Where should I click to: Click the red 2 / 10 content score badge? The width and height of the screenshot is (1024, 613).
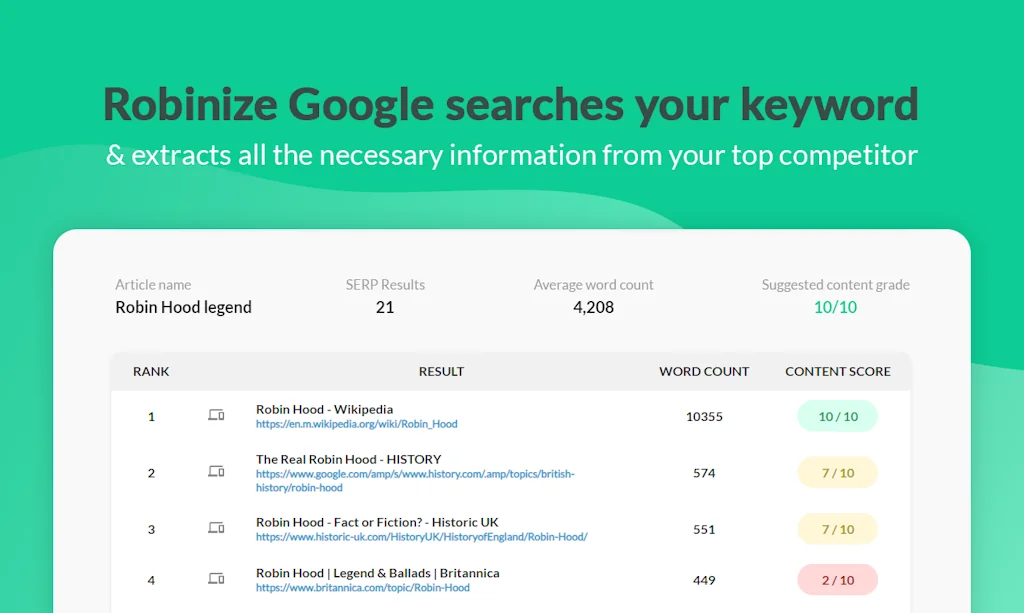click(837, 580)
